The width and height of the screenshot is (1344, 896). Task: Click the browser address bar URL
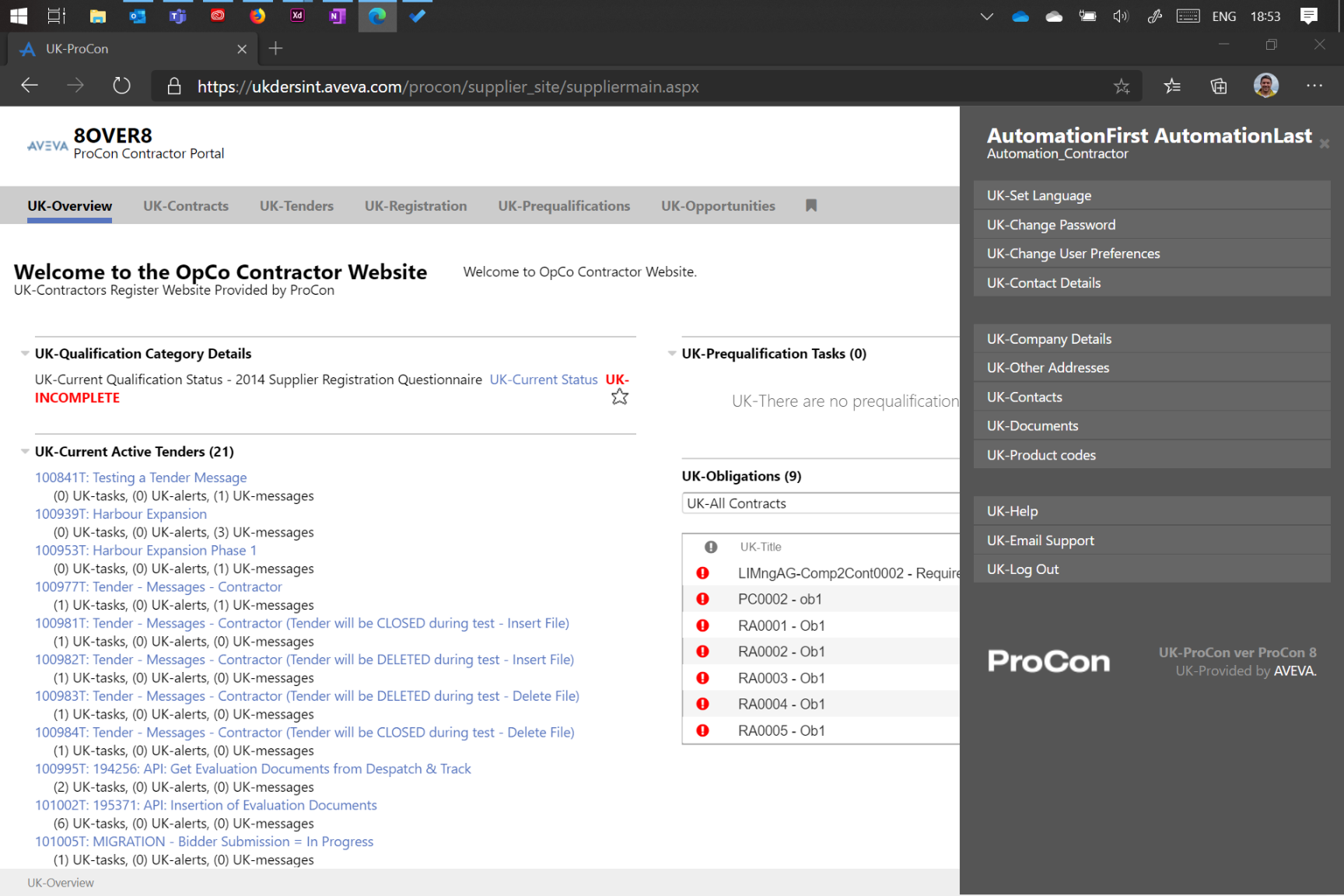click(448, 86)
